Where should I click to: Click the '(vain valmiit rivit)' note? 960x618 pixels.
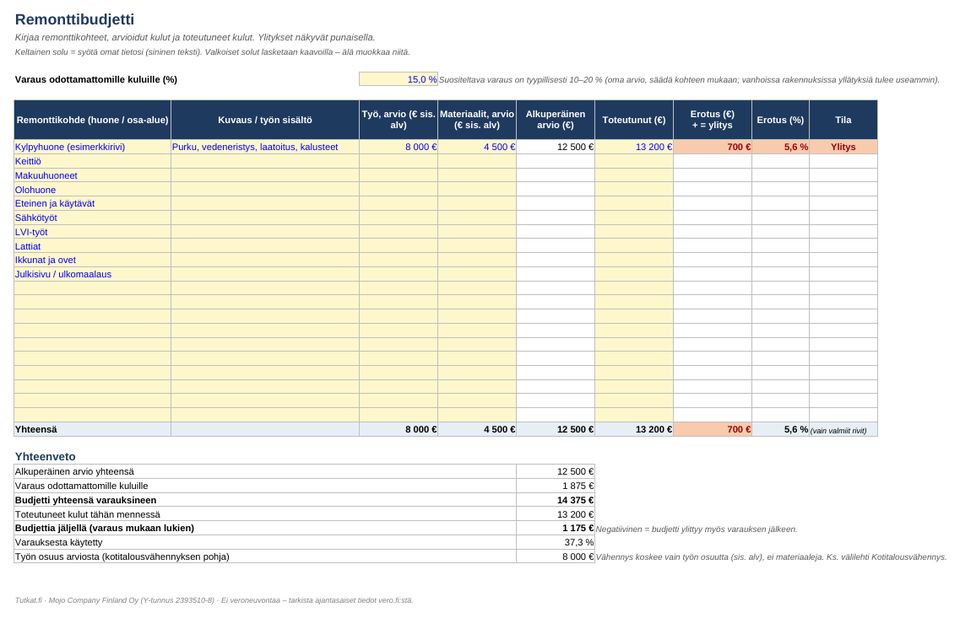point(838,431)
